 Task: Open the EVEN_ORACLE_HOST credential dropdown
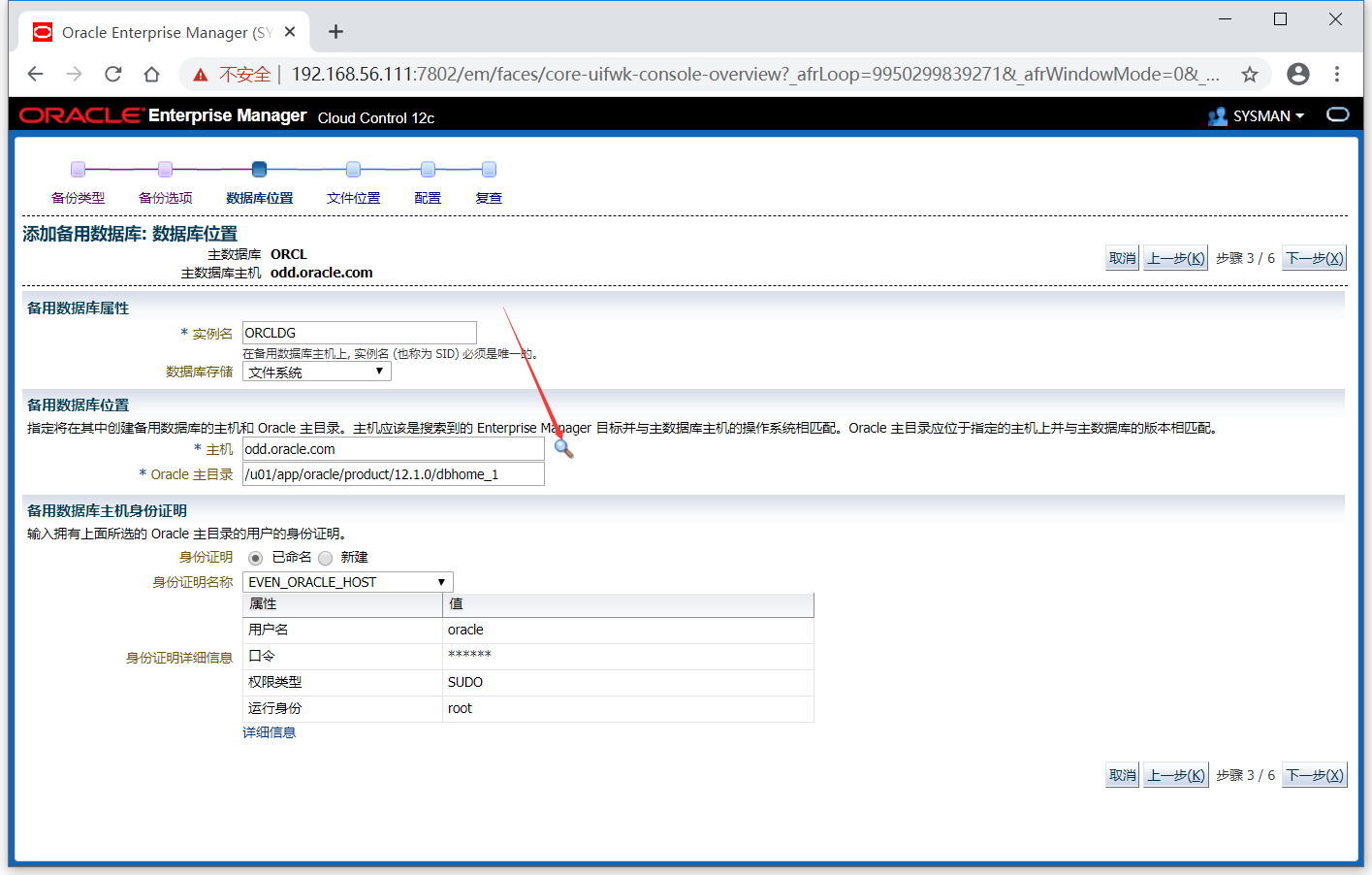pos(347,582)
